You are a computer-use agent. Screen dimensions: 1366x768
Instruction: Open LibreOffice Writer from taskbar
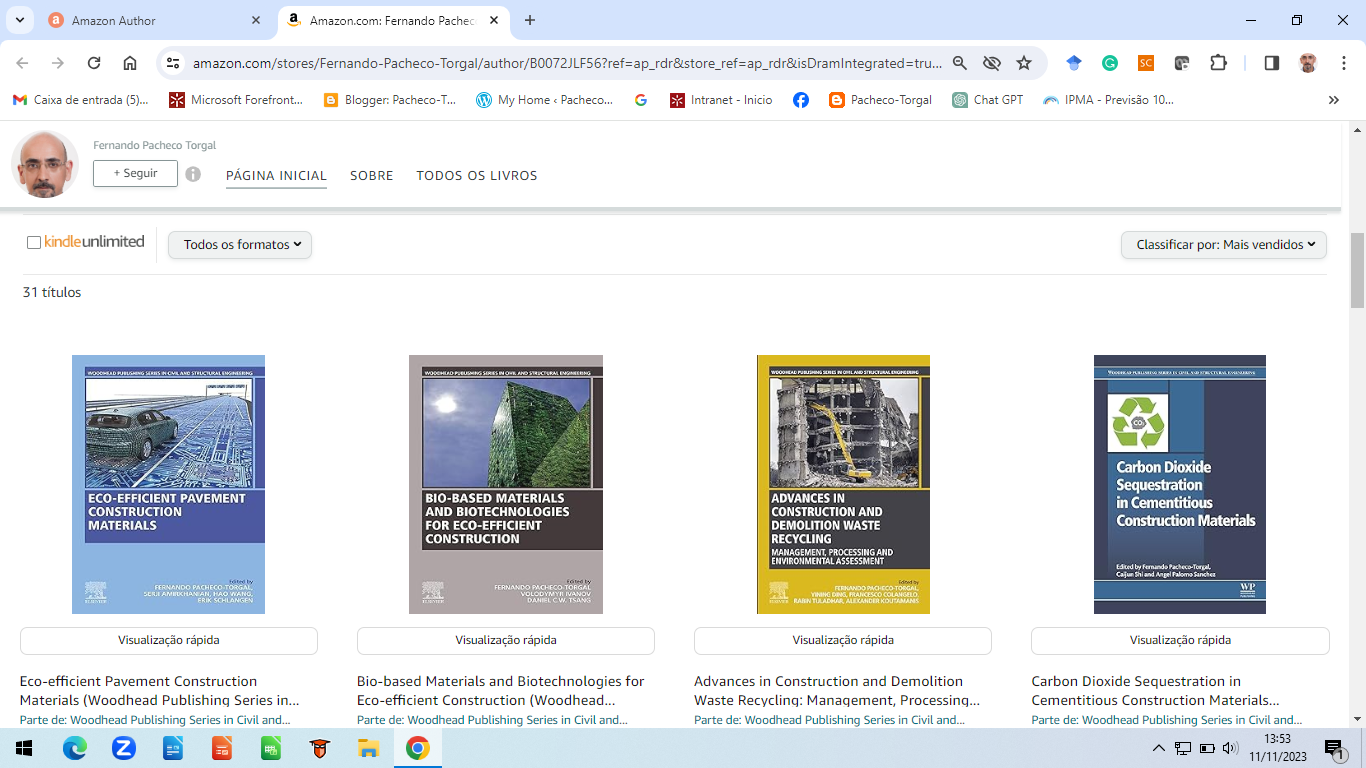173,748
